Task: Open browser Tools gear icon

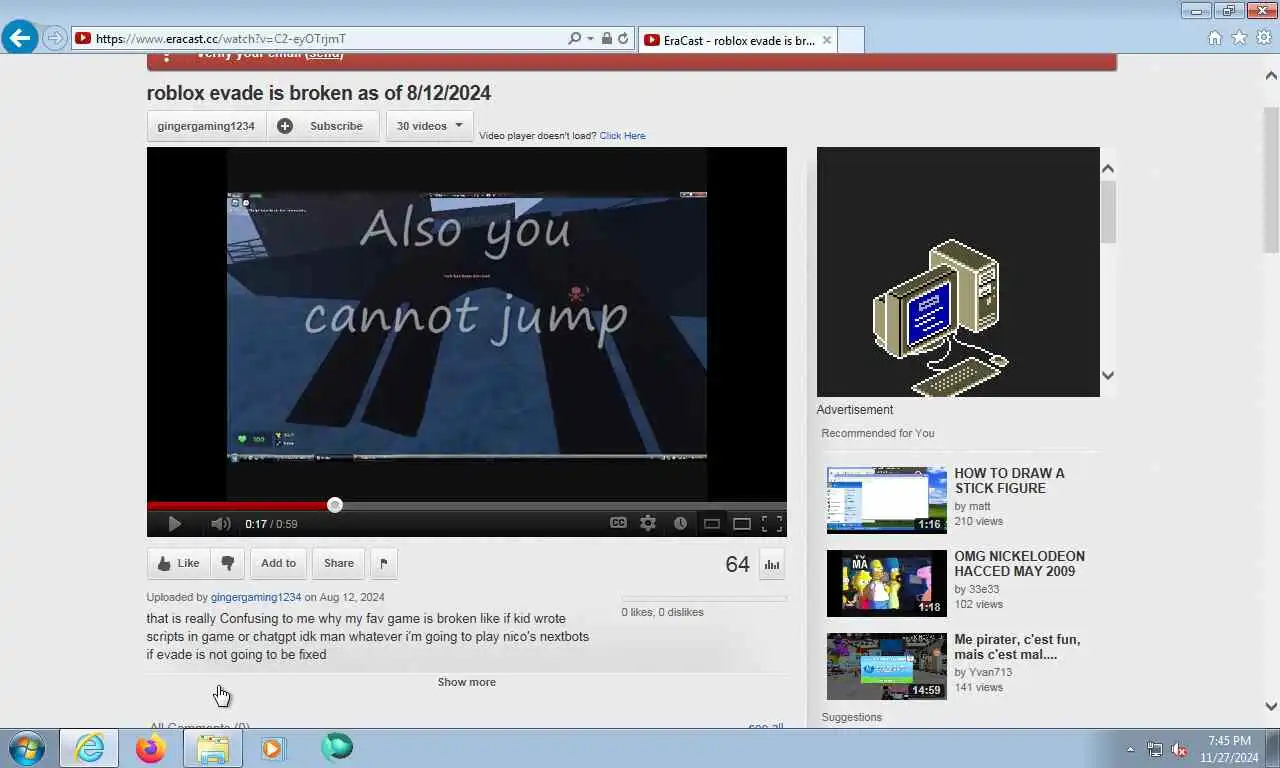Action: (x=1264, y=38)
